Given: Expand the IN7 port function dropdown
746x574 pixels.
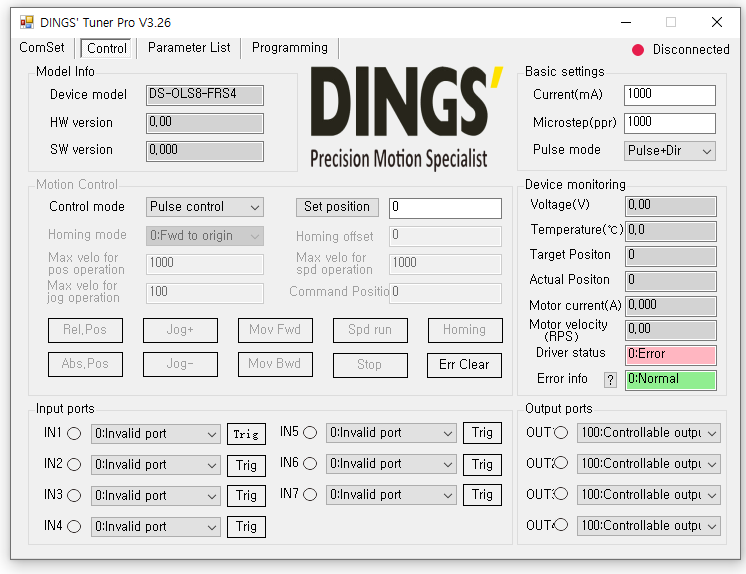Looking at the screenshot, I should click(391, 495).
